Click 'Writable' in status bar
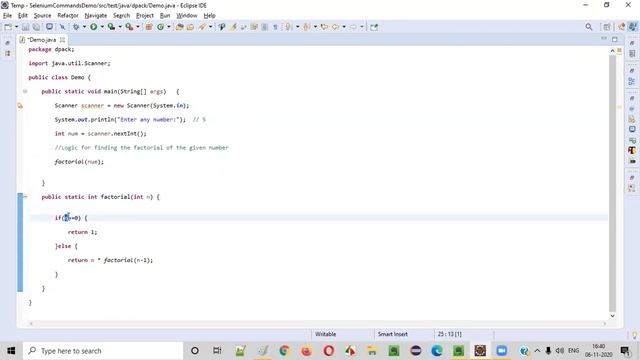Viewport: 640px width, 360px height. 325,334
